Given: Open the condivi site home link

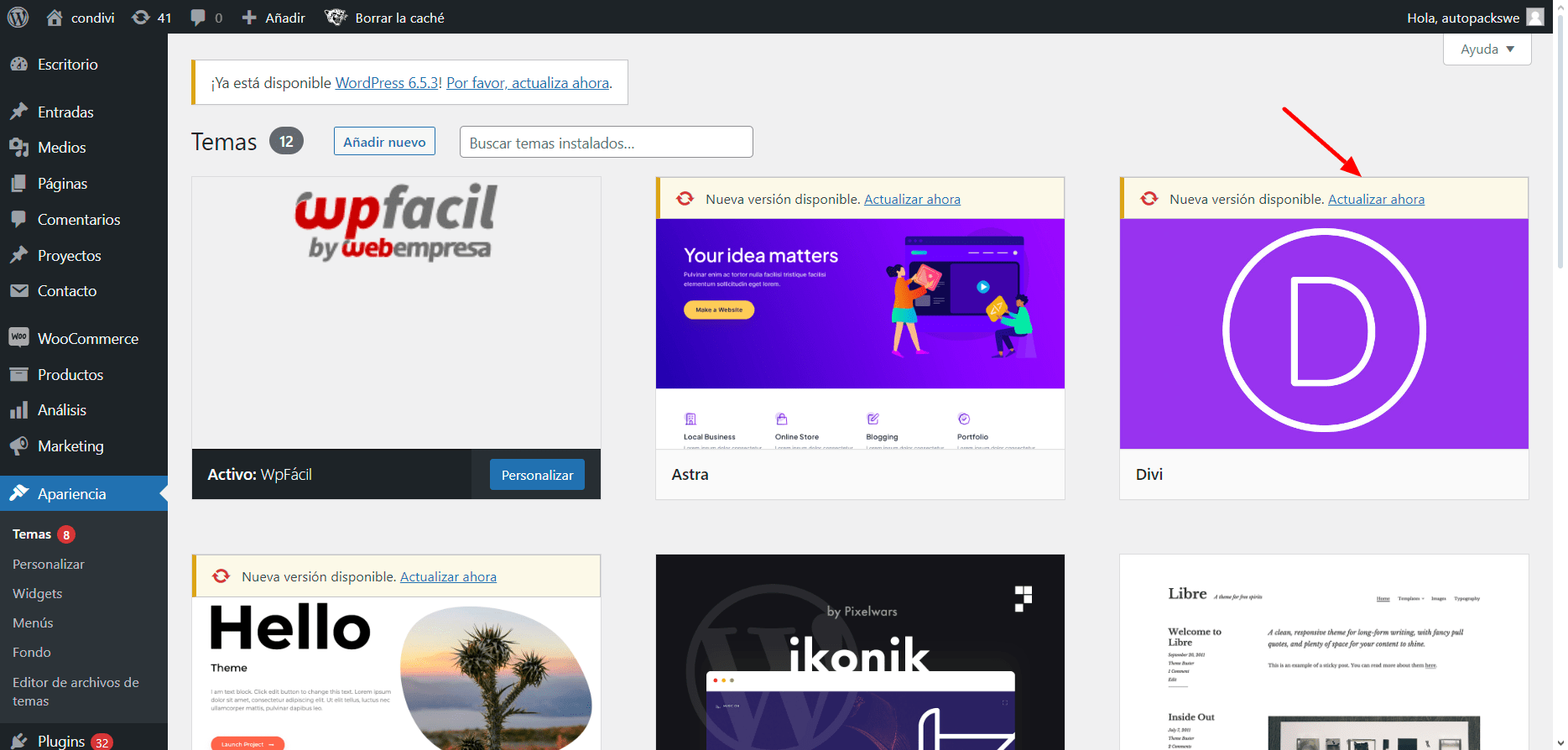Looking at the screenshot, I should (81, 18).
